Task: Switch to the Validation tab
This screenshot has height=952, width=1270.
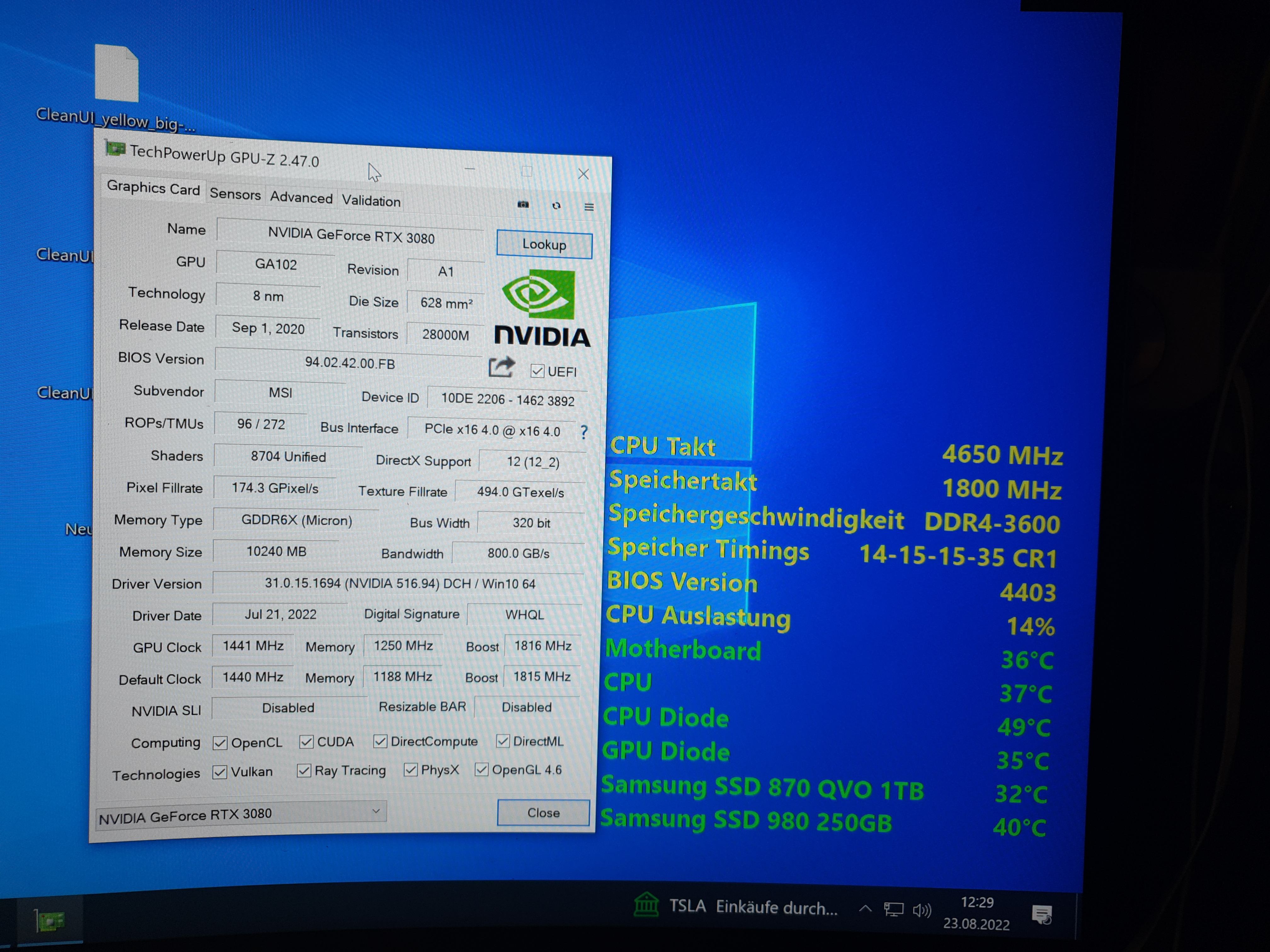Action: click(371, 201)
